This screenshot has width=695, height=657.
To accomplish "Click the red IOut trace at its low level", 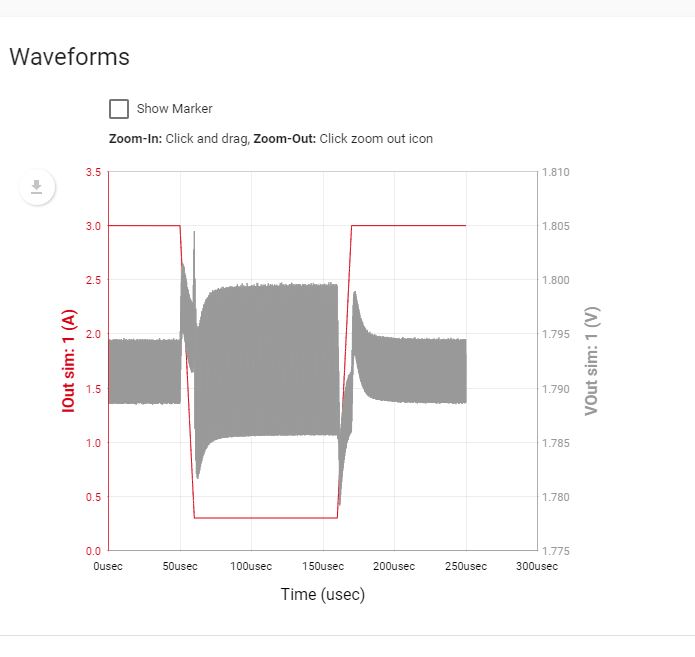I will 265,518.
